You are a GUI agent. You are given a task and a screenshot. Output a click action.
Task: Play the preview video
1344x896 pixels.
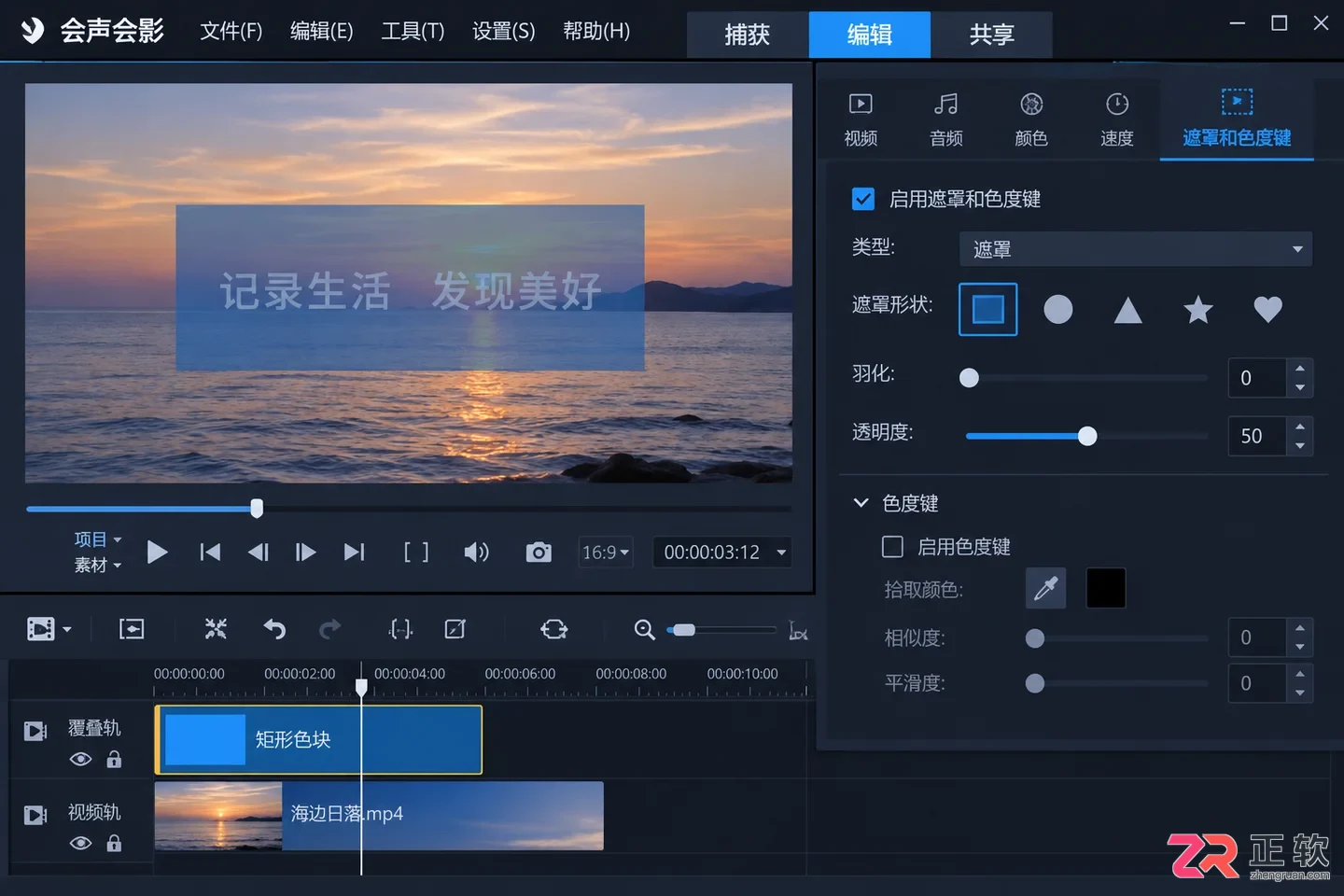click(x=158, y=553)
